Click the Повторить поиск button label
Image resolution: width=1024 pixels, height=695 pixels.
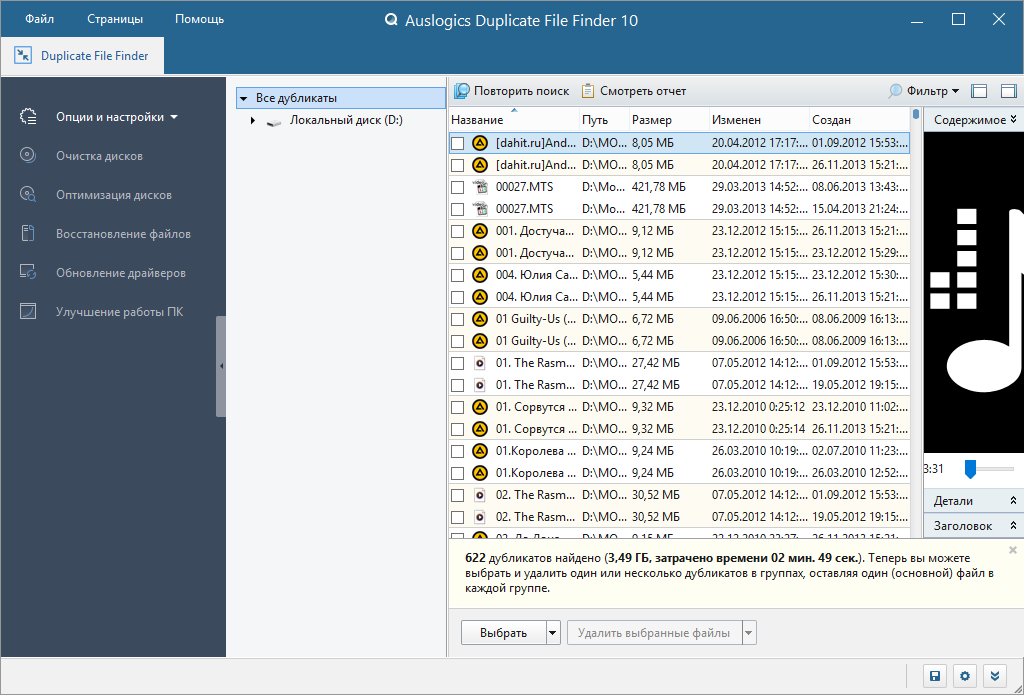tap(521, 91)
